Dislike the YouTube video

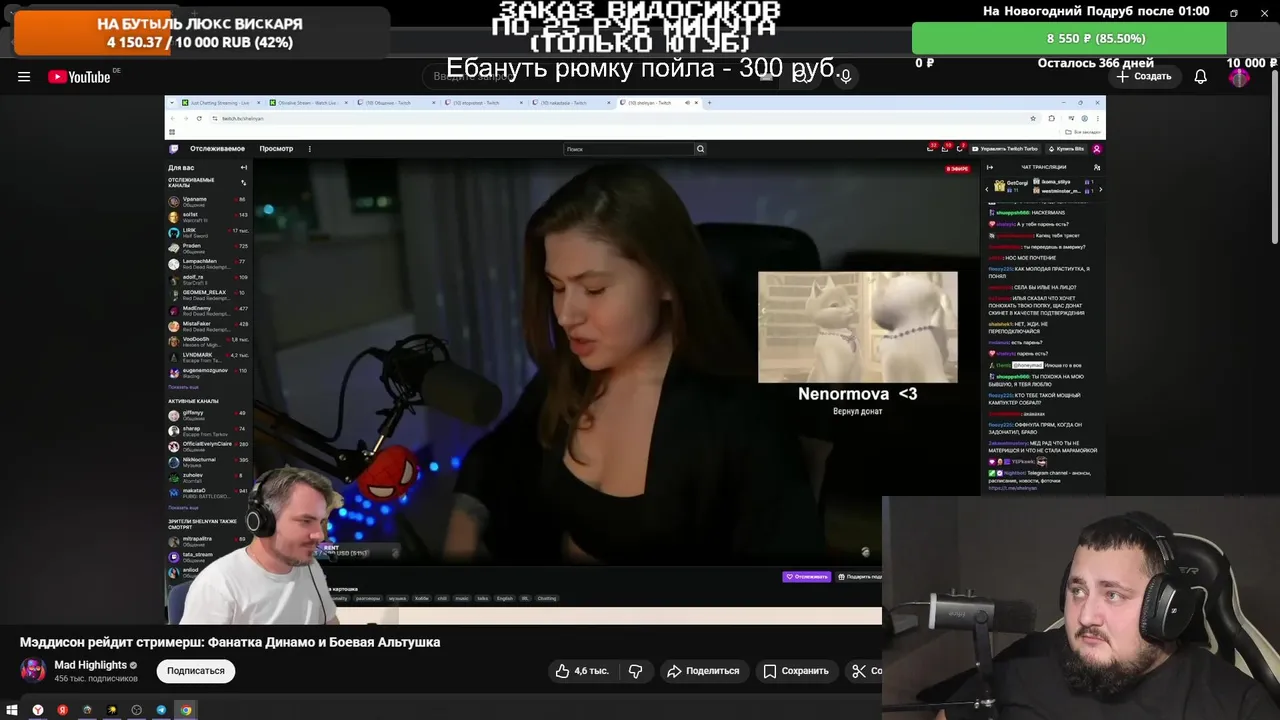click(636, 671)
